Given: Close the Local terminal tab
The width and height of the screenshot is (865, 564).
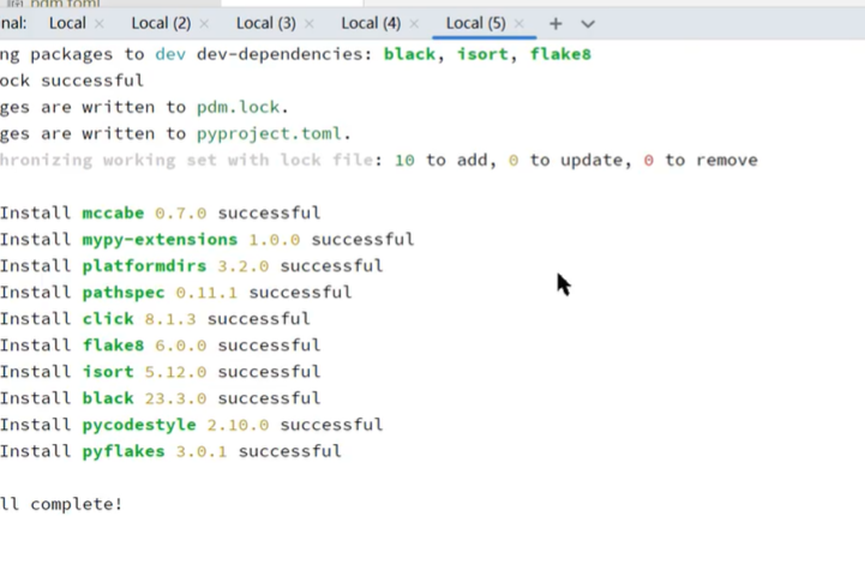Looking at the screenshot, I should point(99,24).
